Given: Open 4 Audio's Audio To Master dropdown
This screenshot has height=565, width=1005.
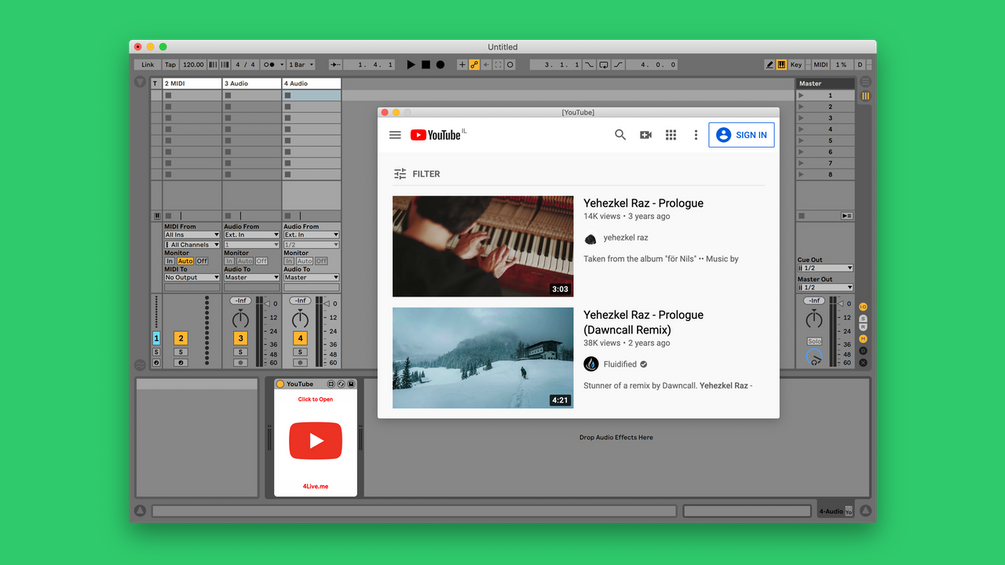Looking at the screenshot, I should [311, 277].
